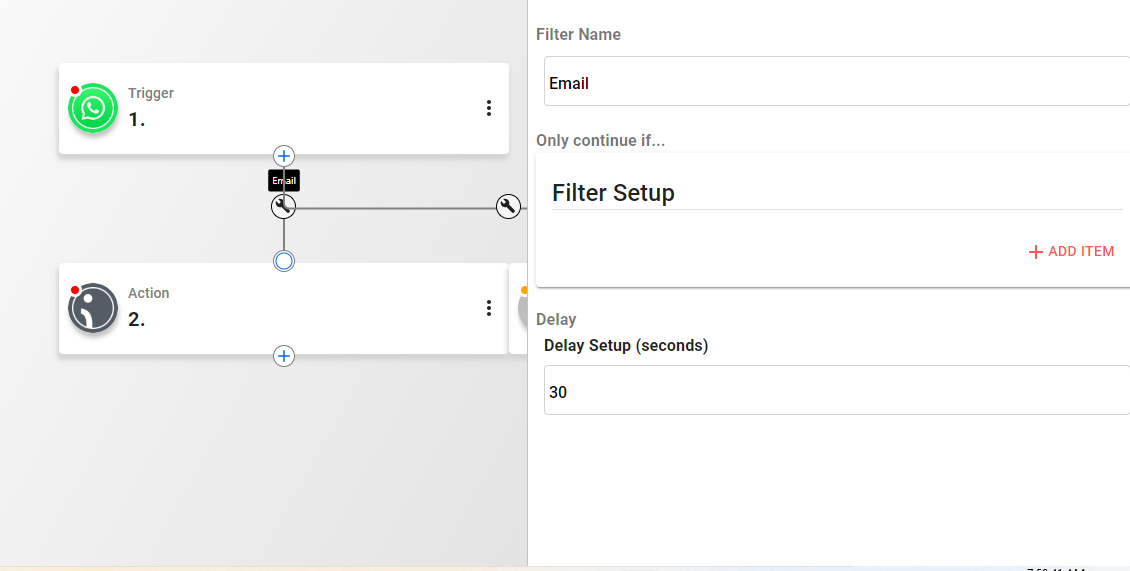Select the partially hidden card with orange dot

(518, 309)
